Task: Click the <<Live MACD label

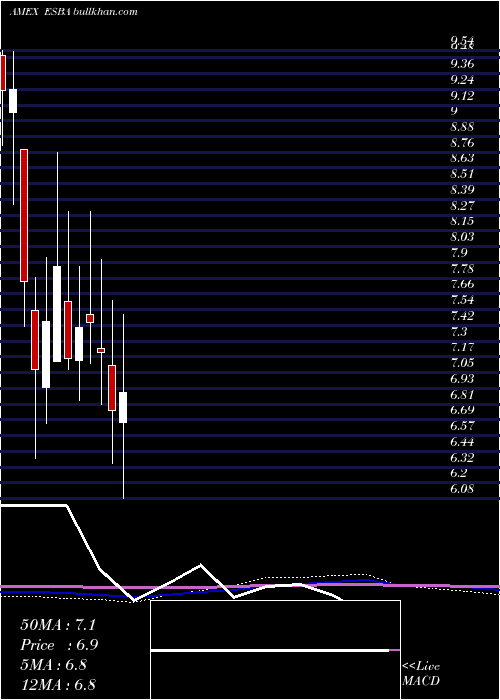Action: tap(421, 674)
